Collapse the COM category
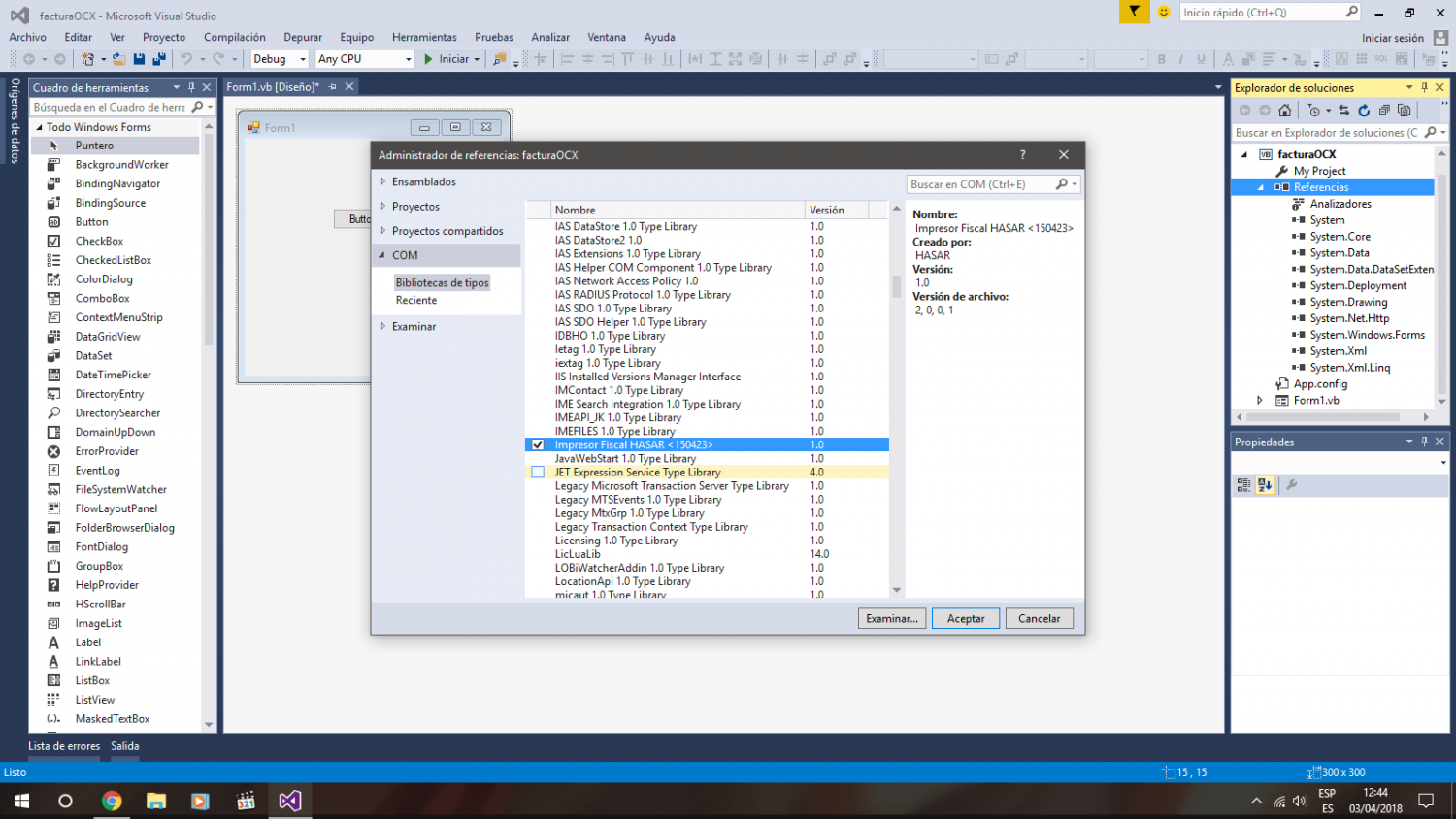The height and width of the screenshot is (819, 1456). coord(382,256)
